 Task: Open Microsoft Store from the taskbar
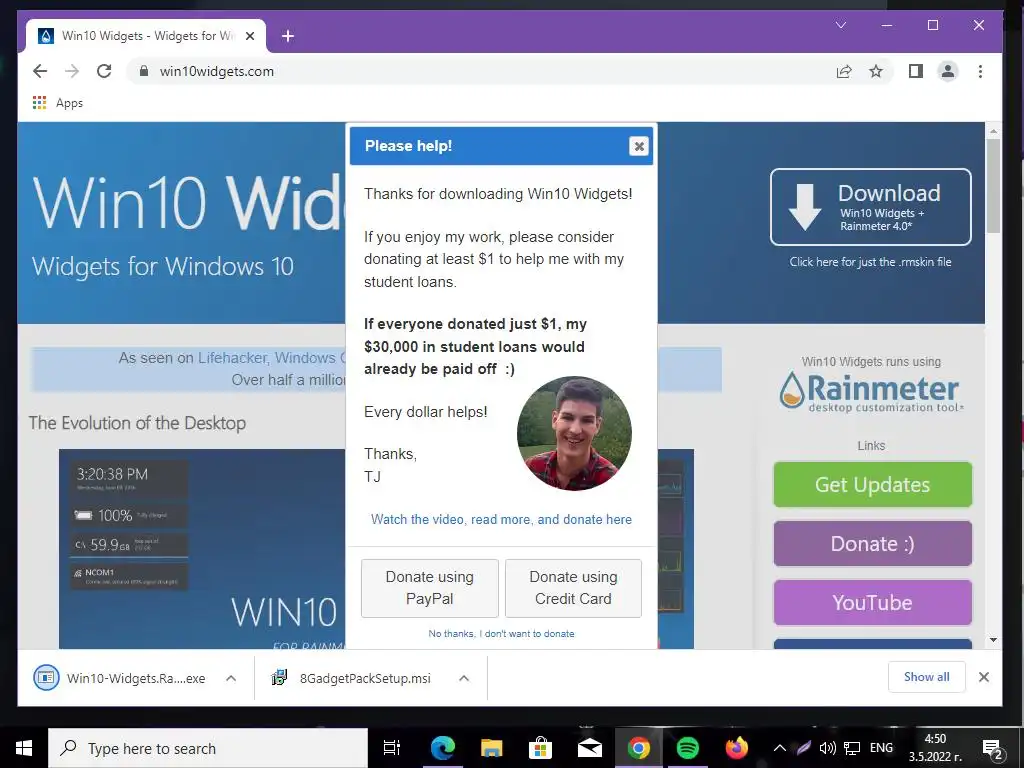pos(540,748)
